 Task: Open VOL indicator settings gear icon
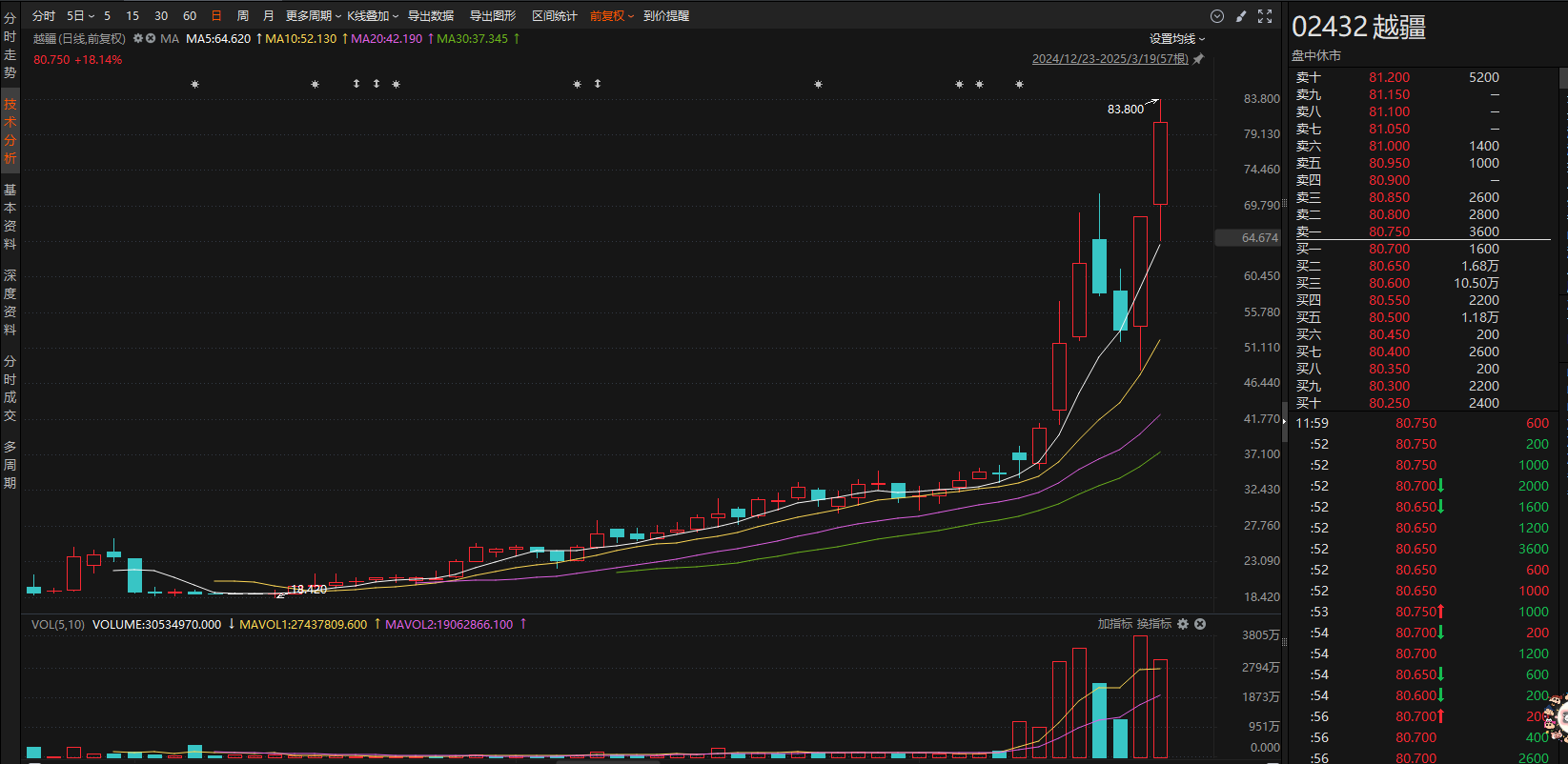[x=1183, y=624]
